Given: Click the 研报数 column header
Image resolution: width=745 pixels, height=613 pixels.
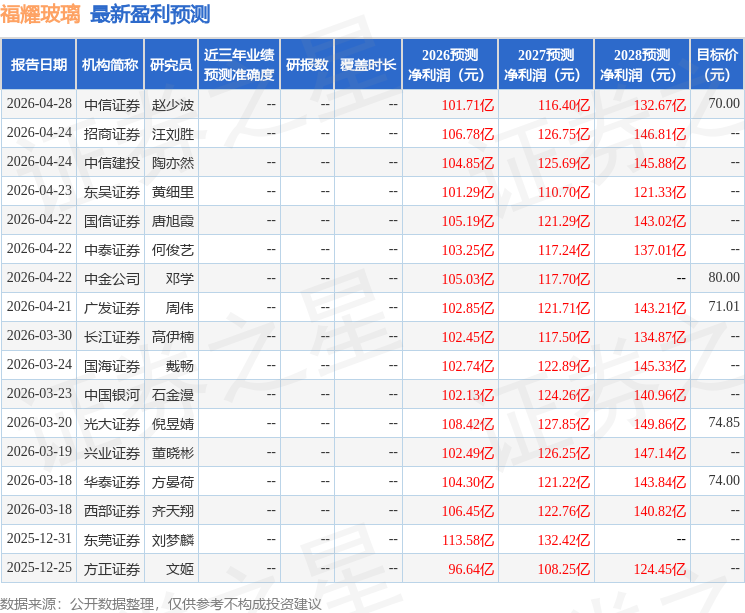Looking at the screenshot, I should point(307,64).
